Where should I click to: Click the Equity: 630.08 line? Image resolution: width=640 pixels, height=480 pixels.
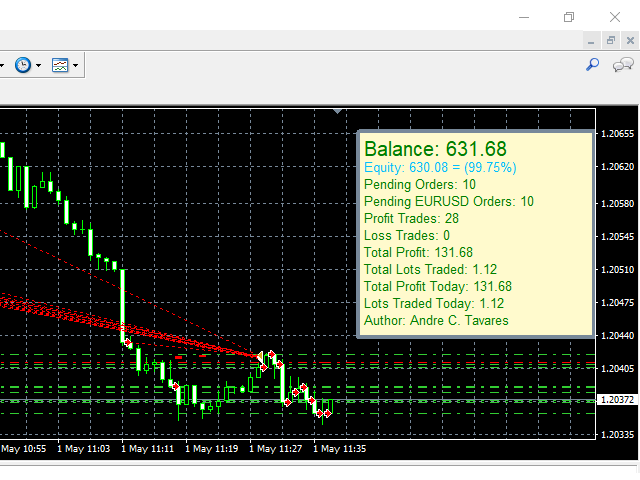pyautogui.click(x=440, y=167)
